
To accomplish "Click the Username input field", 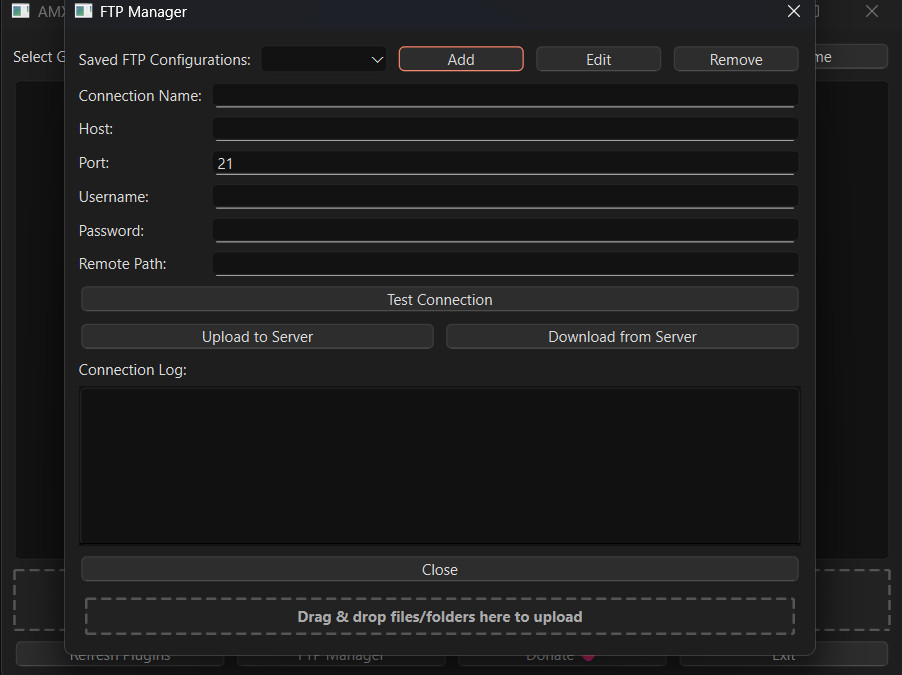I will click(x=505, y=196).
